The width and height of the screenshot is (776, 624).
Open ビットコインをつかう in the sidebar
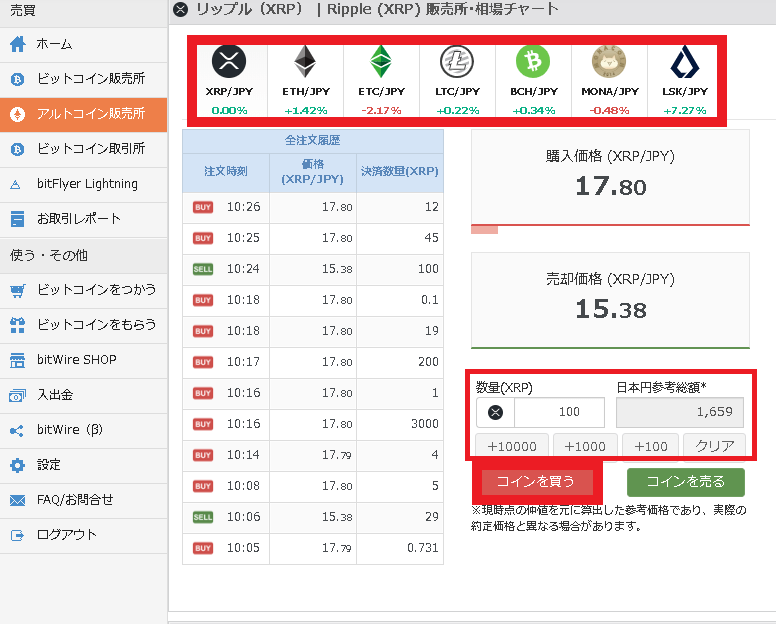click(x=84, y=289)
